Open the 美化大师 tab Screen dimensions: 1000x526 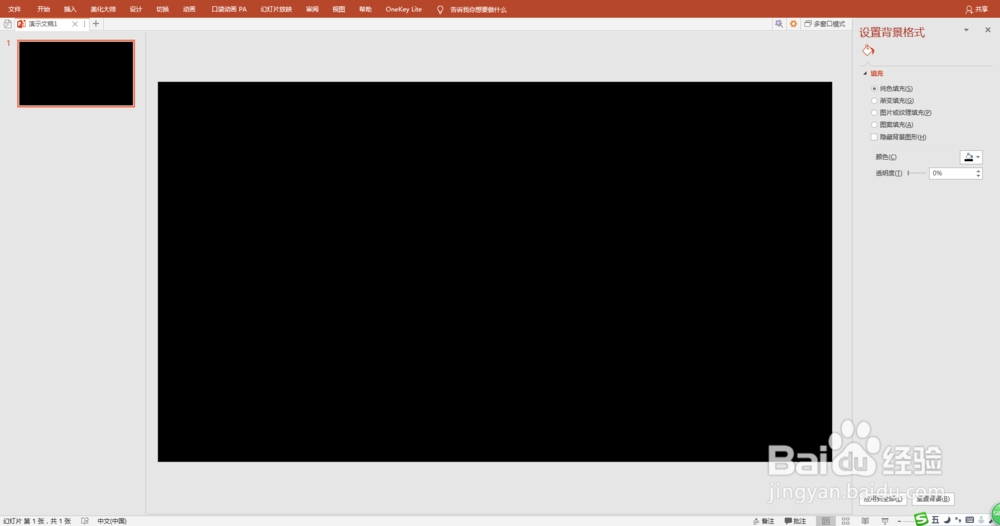(x=103, y=10)
